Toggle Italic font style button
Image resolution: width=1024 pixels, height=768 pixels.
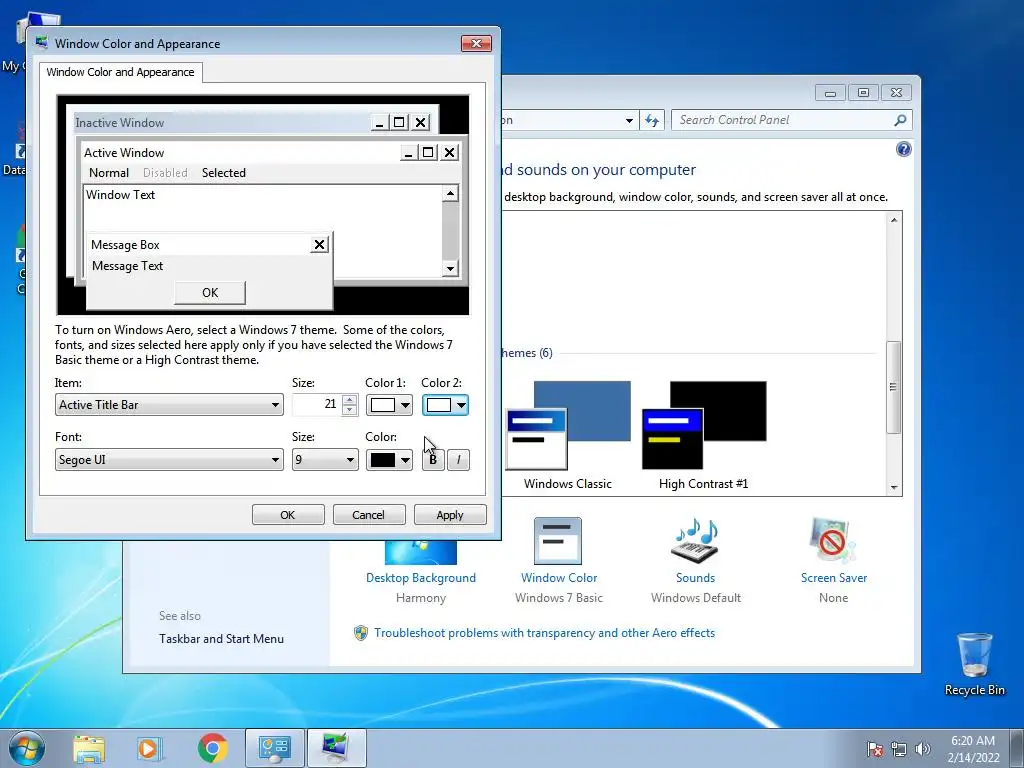pos(458,460)
